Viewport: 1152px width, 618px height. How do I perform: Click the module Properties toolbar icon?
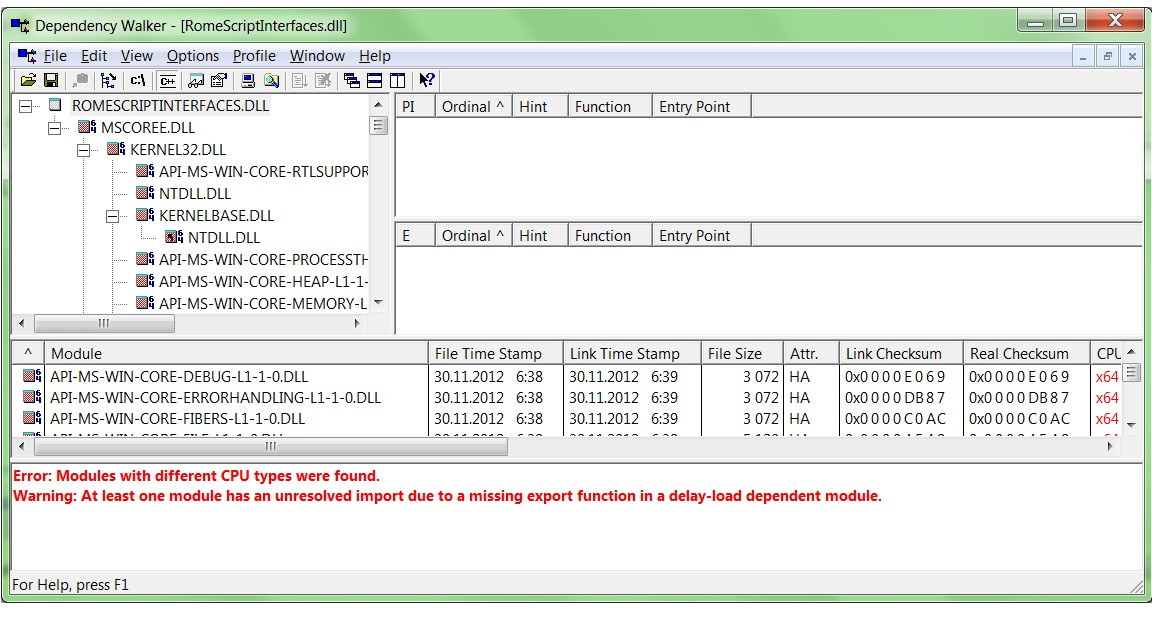(218, 81)
